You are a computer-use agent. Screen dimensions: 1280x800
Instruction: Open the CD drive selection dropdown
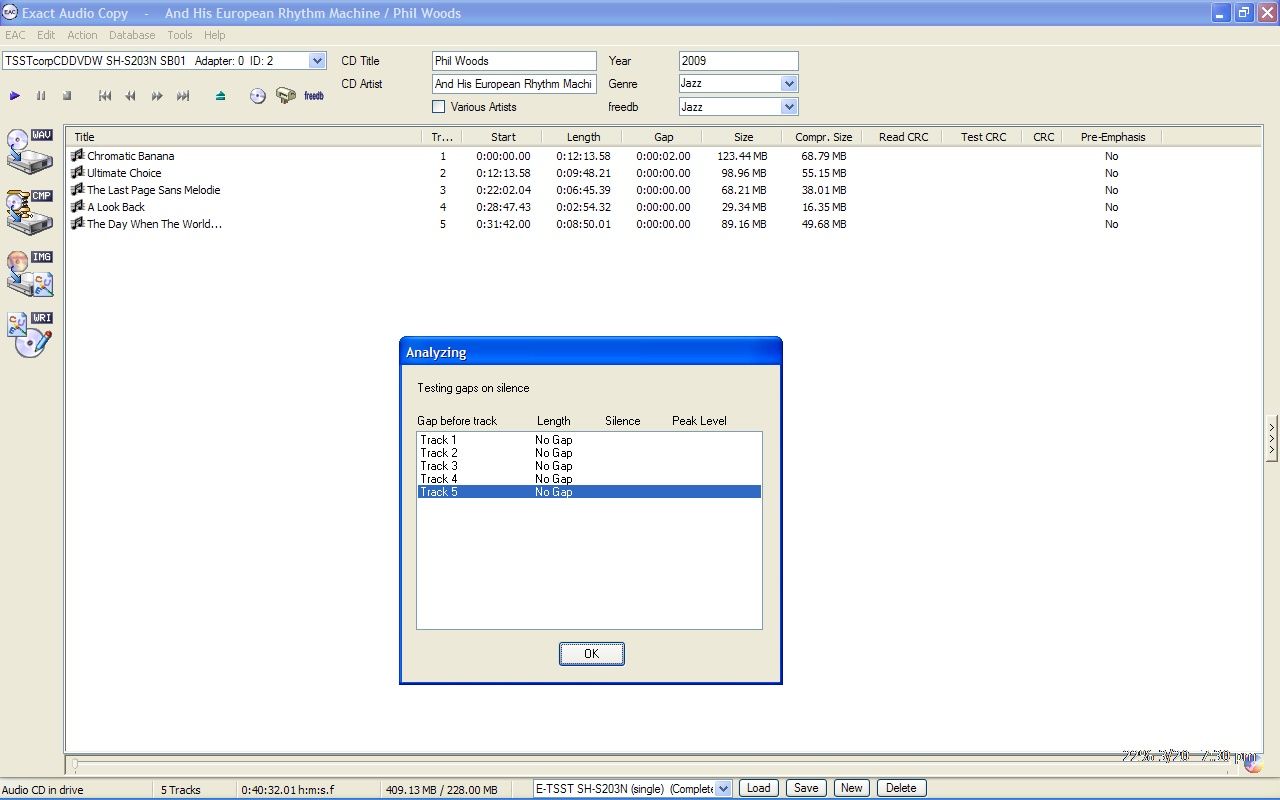point(317,61)
